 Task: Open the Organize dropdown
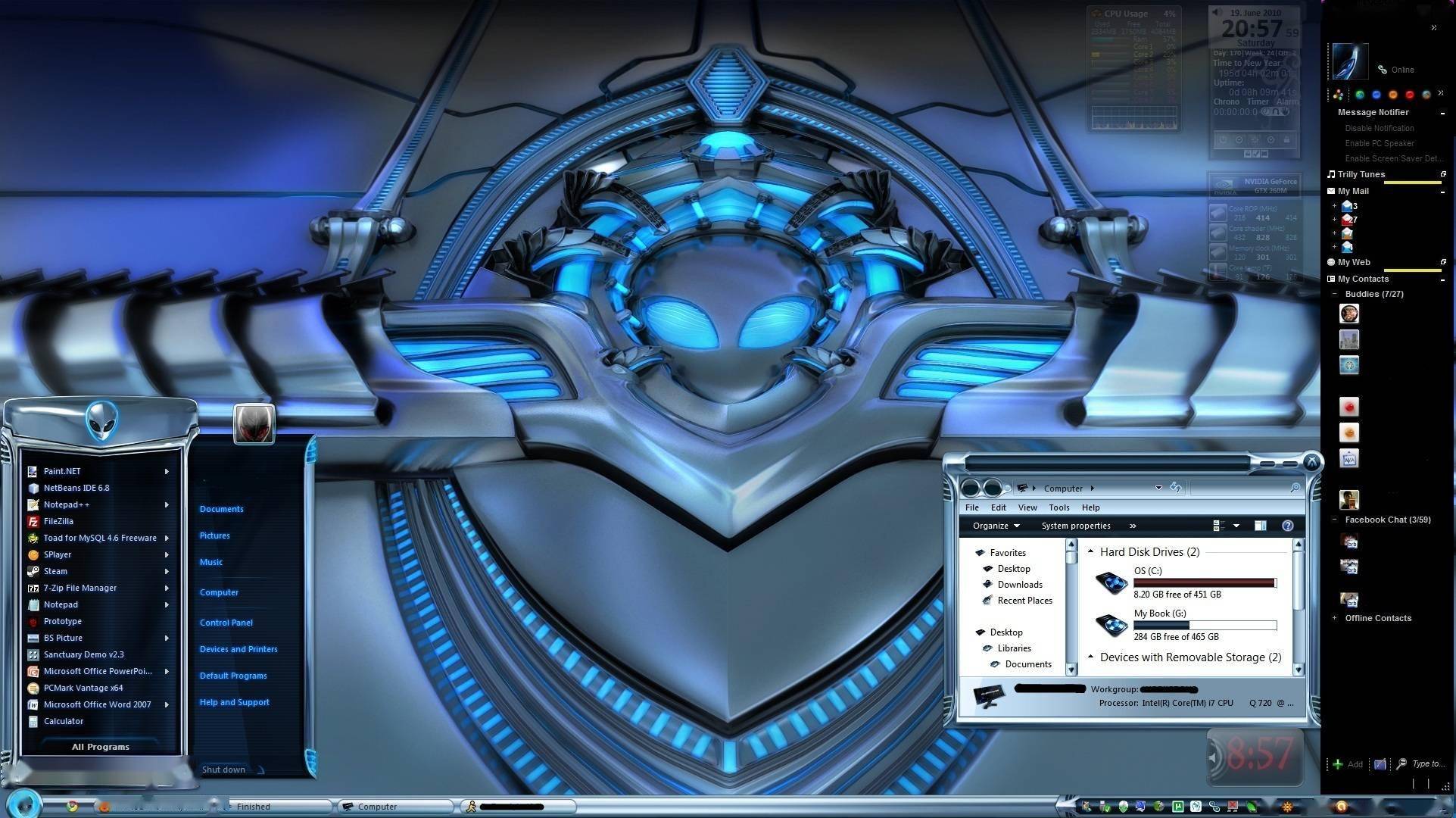click(x=996, y=526)
